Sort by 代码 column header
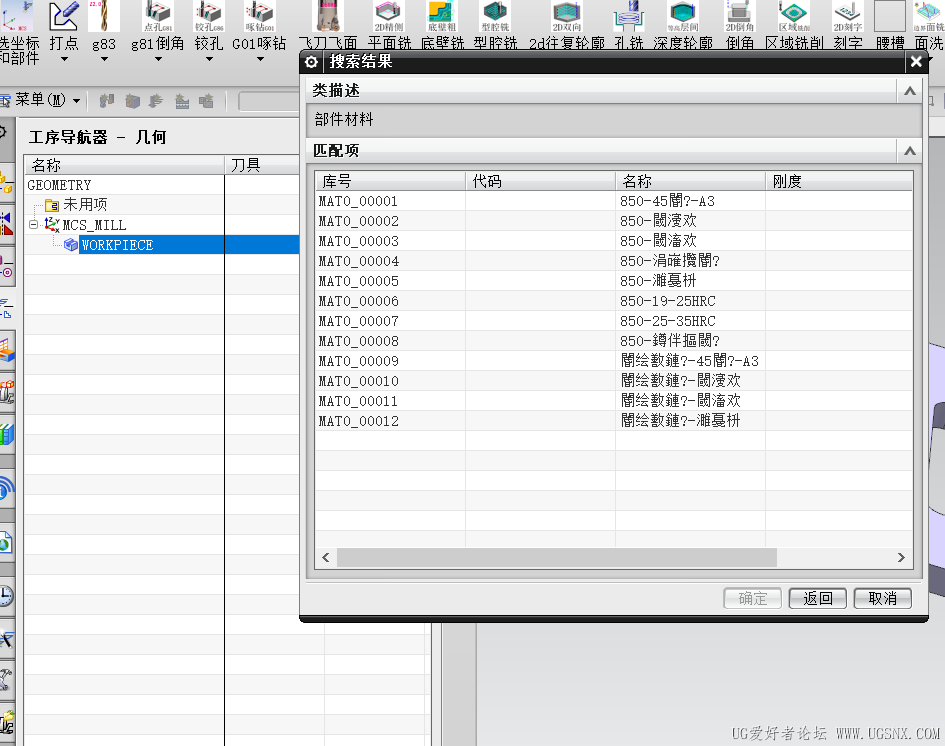This screenshot has height=746, width=945. (x=540, y=181)
